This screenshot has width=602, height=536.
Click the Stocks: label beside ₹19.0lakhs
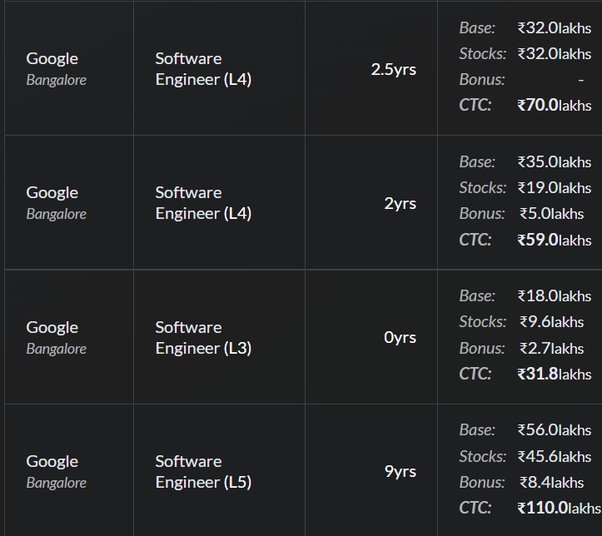point(483,188)
